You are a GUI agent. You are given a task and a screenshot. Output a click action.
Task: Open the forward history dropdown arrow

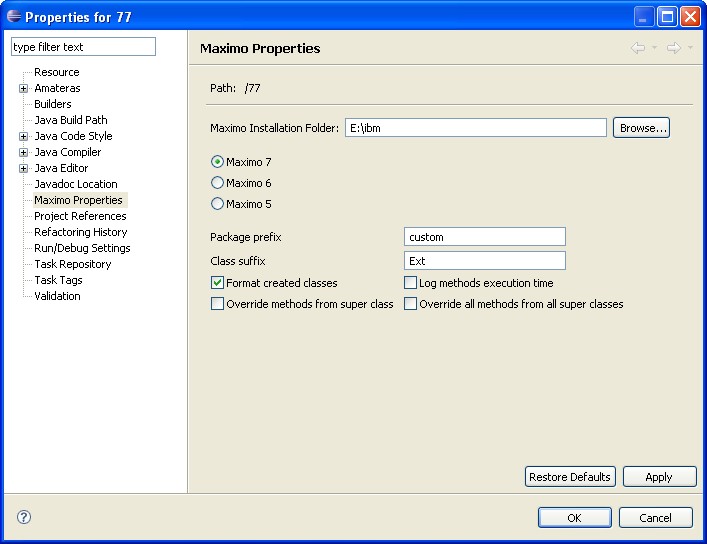coord(690,48)
